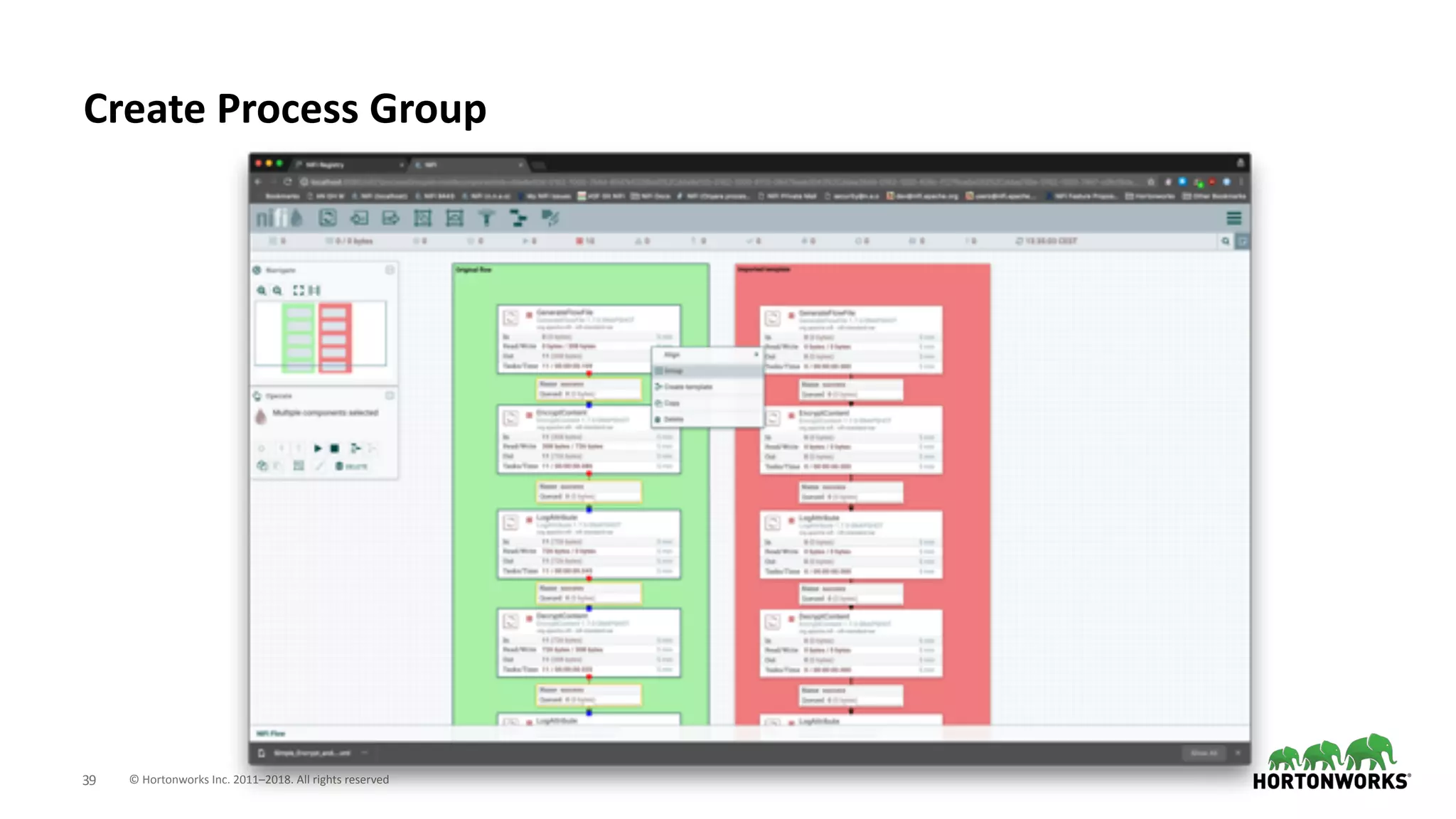Click the 'Imported template' label text
The width and height of the screenshot is (1456, 819).
click(x=764, y=269)
